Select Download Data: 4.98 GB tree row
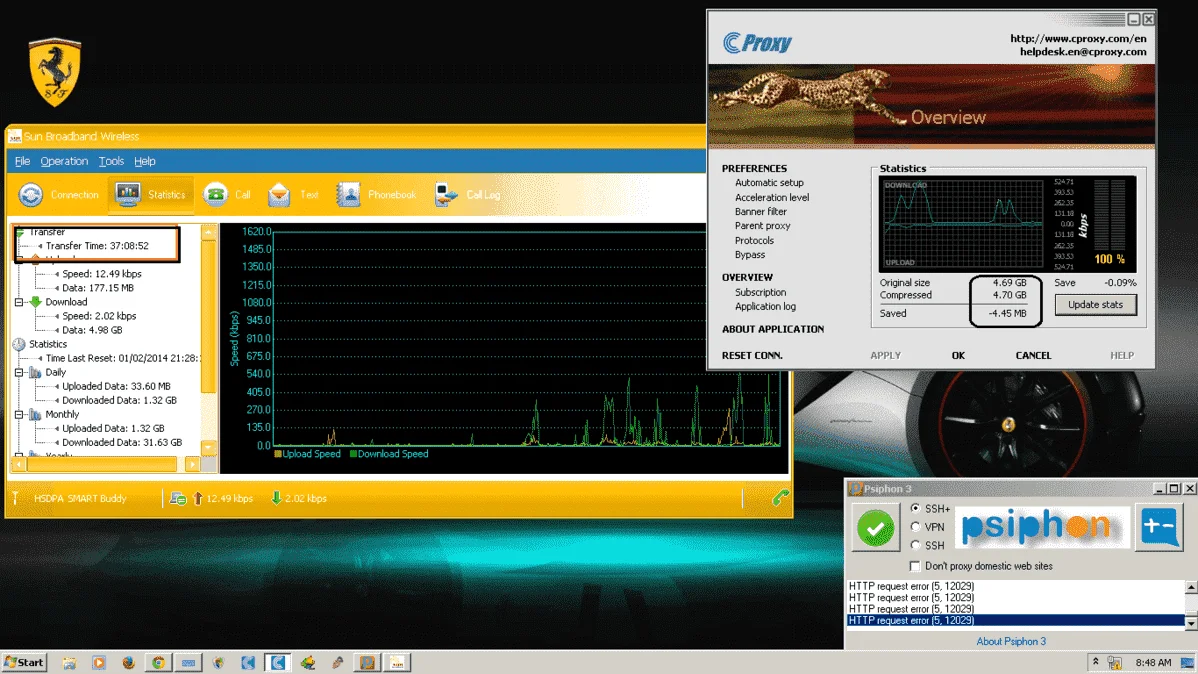Image resolution: width=1198 pixels, height=674 pixels. point(92,330)
